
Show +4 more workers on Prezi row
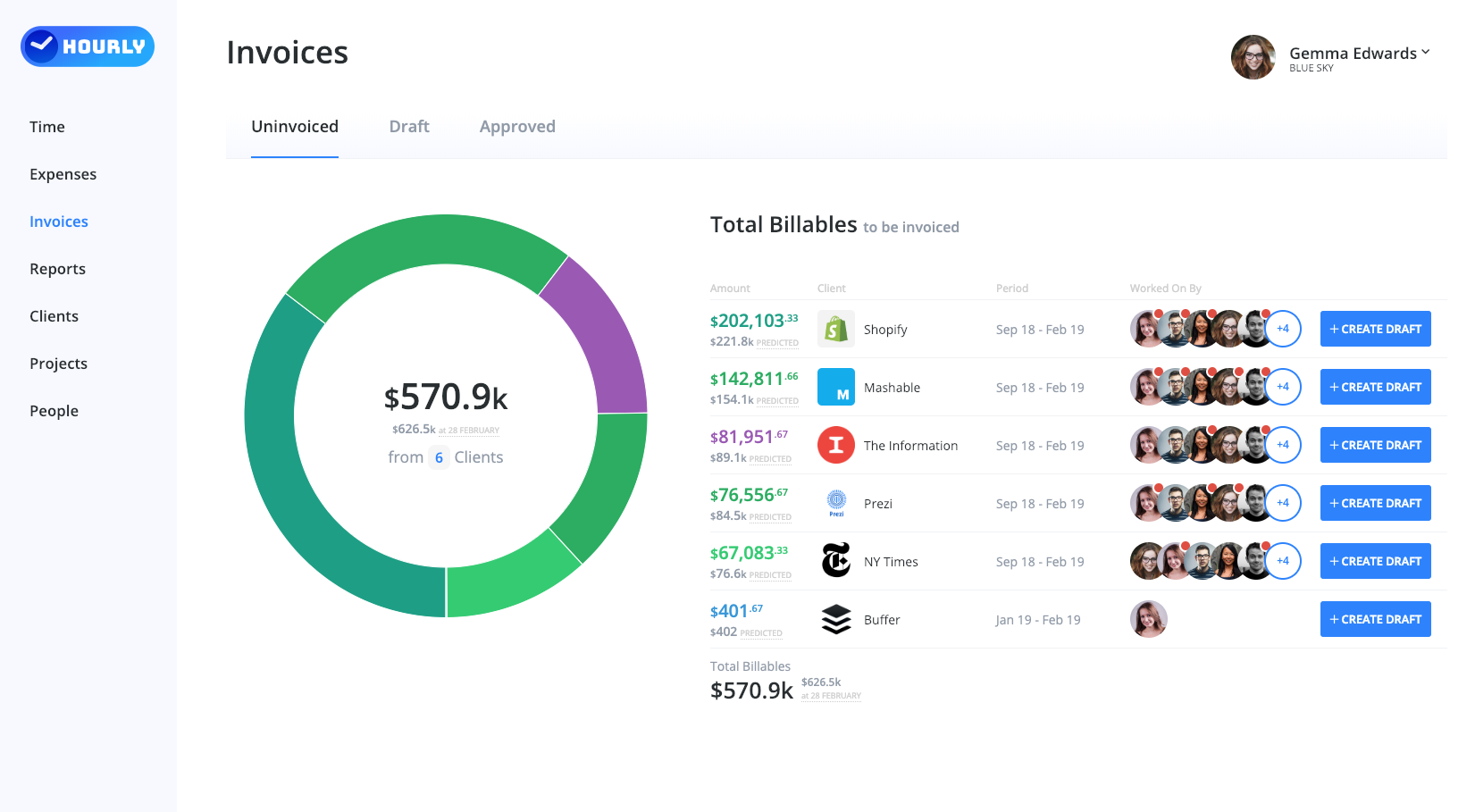coord(1283,503)
